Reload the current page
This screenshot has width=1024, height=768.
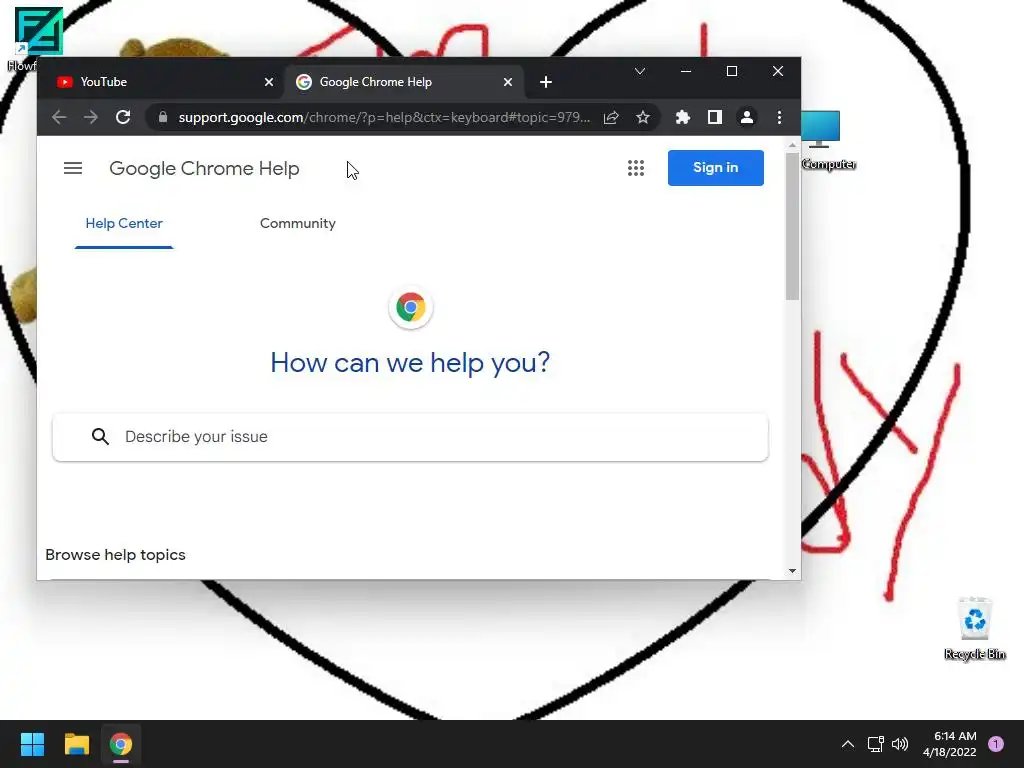pos(123,117)
